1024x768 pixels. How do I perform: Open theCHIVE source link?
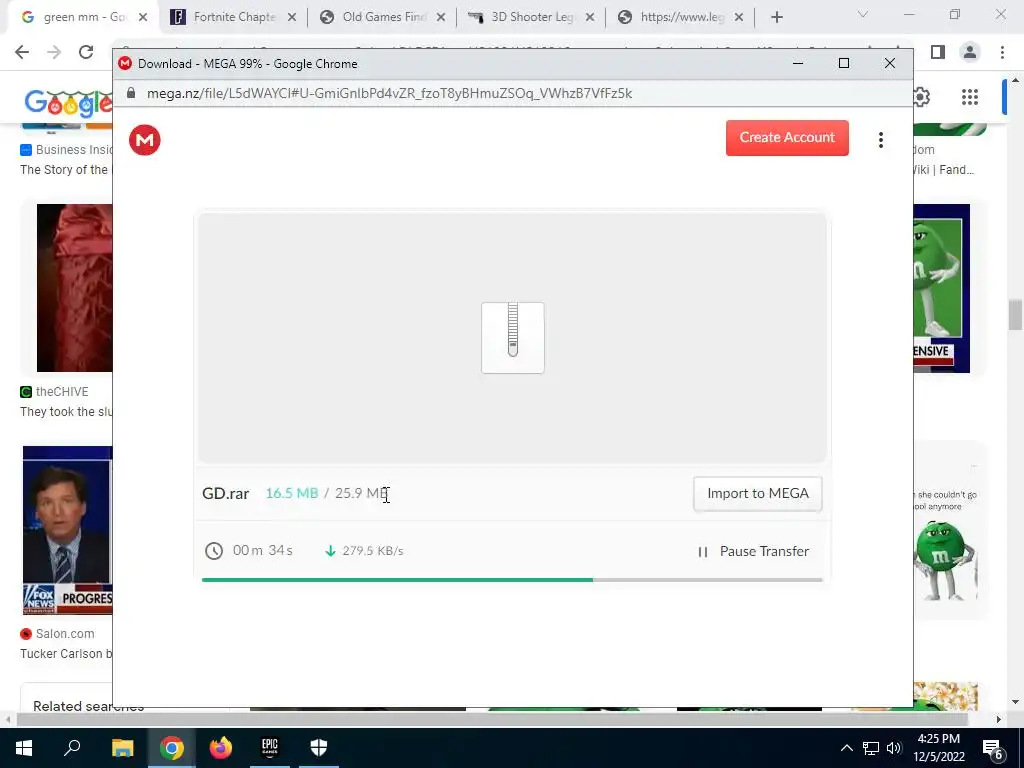pyautogui.click(x=54, y=392)
